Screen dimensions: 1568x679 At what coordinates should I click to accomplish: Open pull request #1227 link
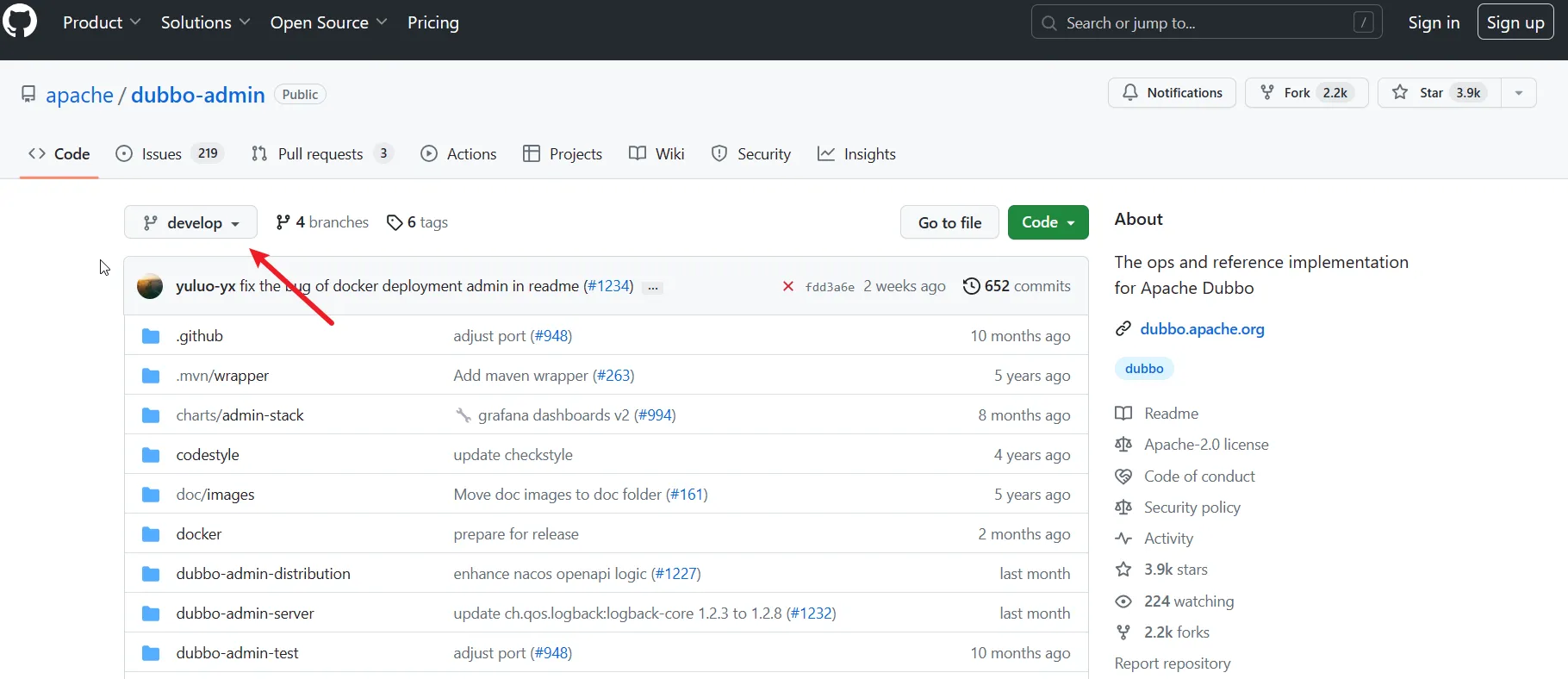675,574
